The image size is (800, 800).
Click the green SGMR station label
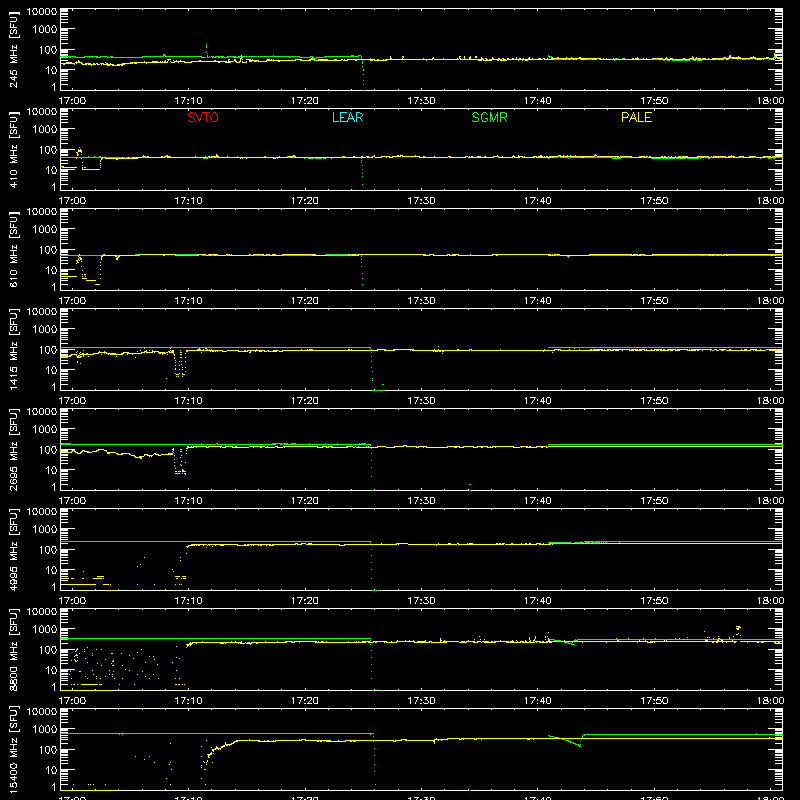[489, 117]
